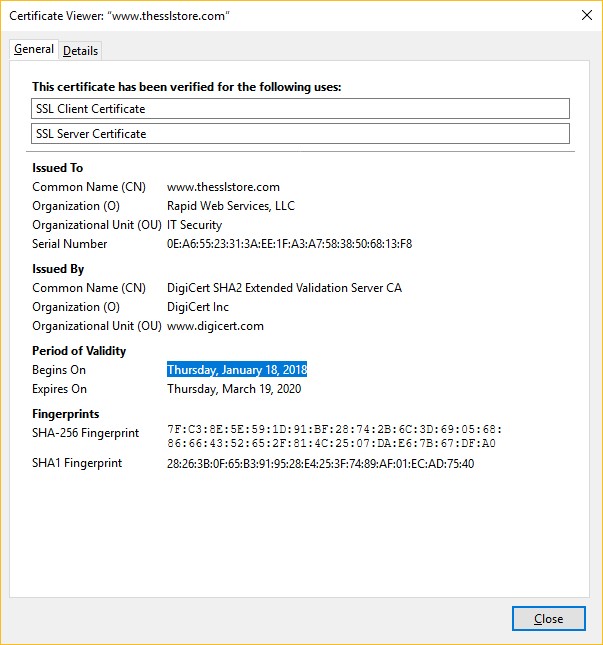
Task: Select the SSL Client Certificate entry
Action: 300,109
